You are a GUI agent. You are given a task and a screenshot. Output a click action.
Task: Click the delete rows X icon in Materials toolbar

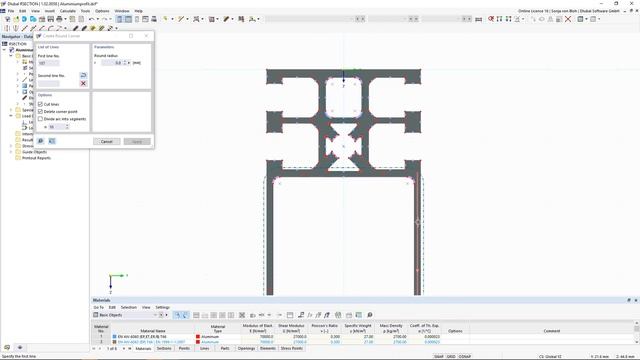[x=242, y=315]
